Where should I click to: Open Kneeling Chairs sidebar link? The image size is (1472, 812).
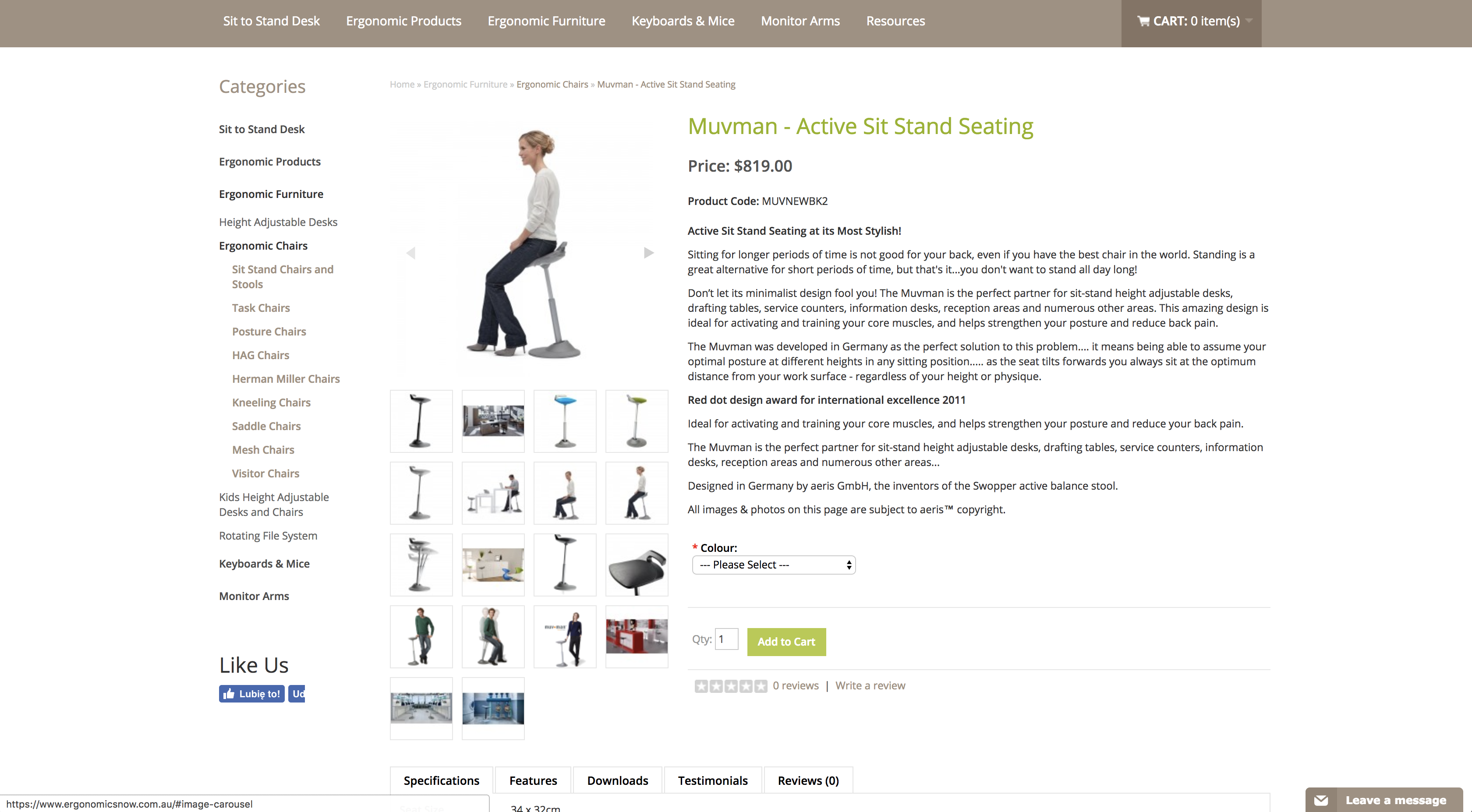(272, 402)
